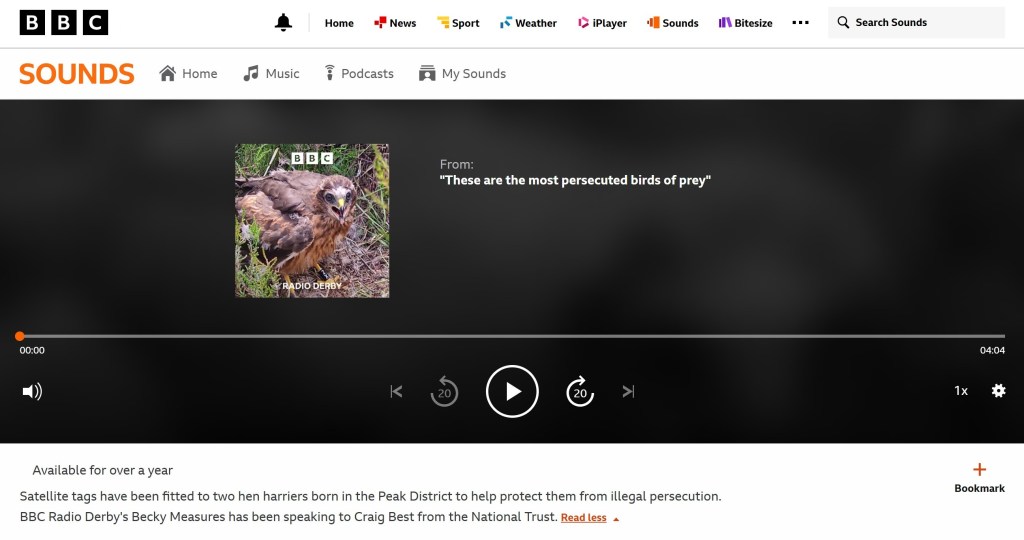Go to BBC Weather
The height and width of the screenshot is (540, 1024).
pyautogui.click(x=528, y=23)
